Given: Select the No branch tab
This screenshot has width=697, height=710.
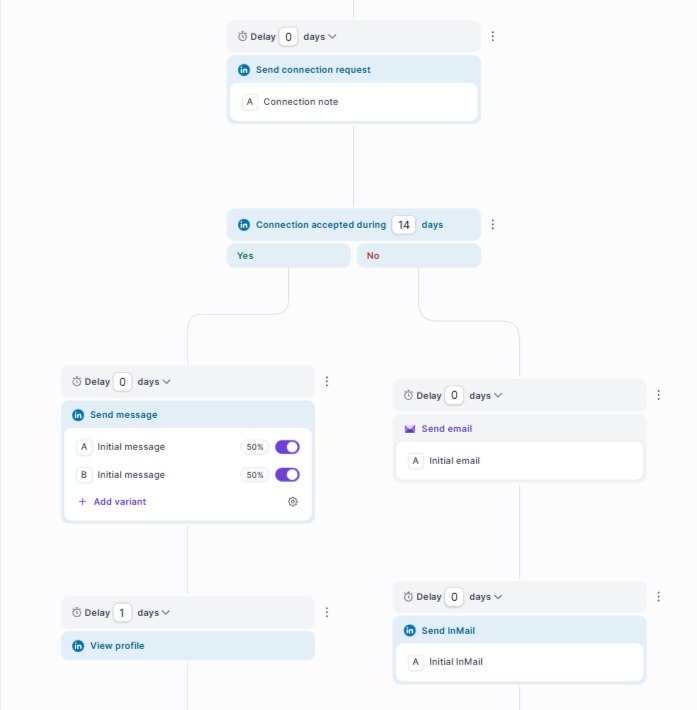Looking at the screenshot, I should [x=418, y=256].
